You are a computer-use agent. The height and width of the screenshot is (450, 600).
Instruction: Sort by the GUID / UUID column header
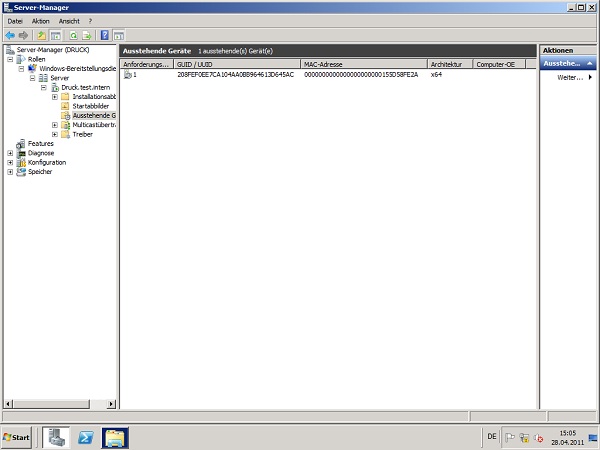coord(237,64)
